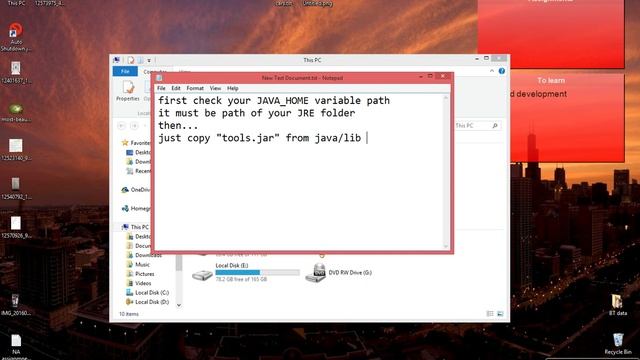Select the Favorites star in the navigation pane
Viewport: 640px width, 360px height.
[125, 143]
